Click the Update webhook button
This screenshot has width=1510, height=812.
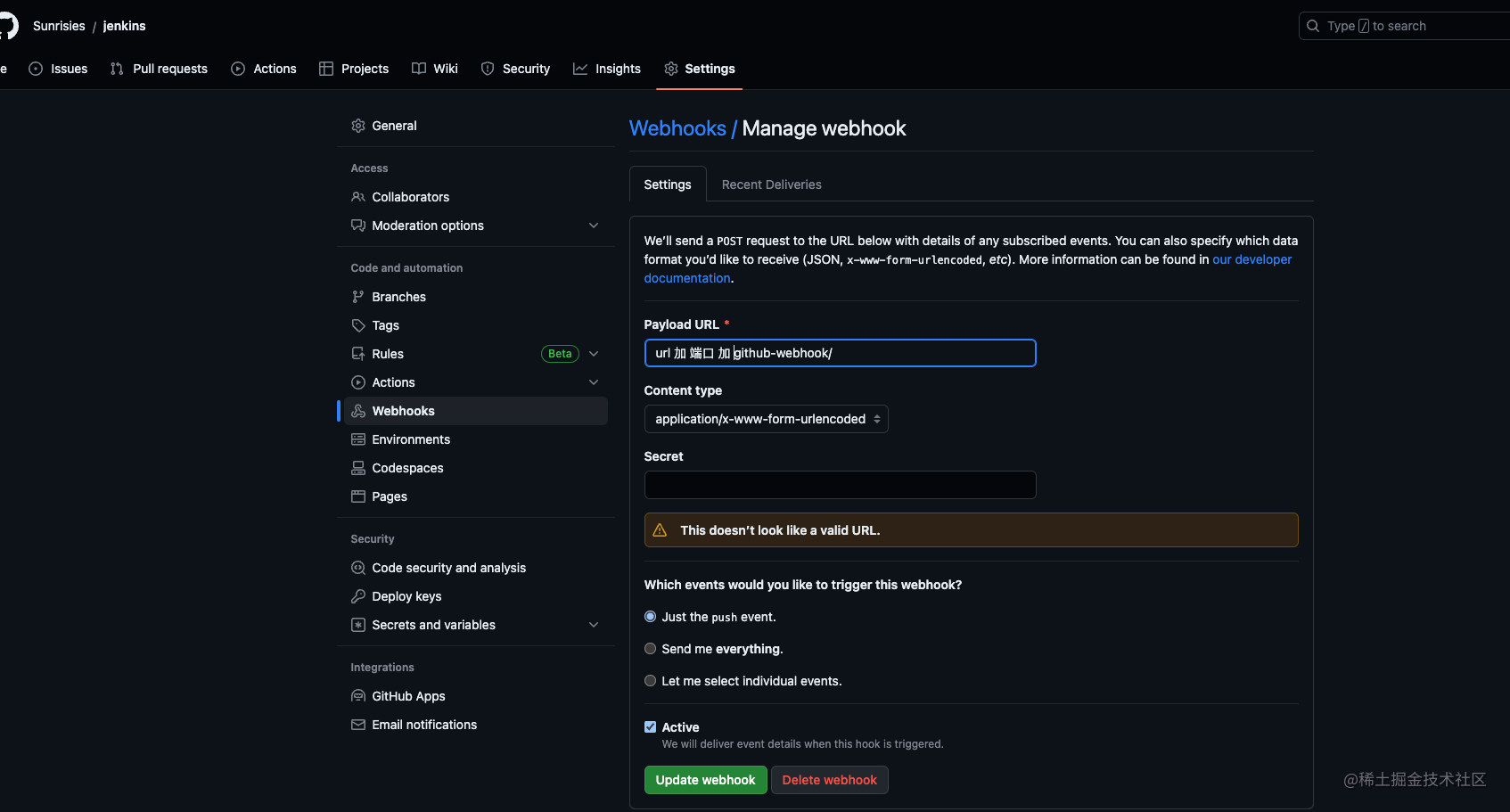tap(705, 780)
